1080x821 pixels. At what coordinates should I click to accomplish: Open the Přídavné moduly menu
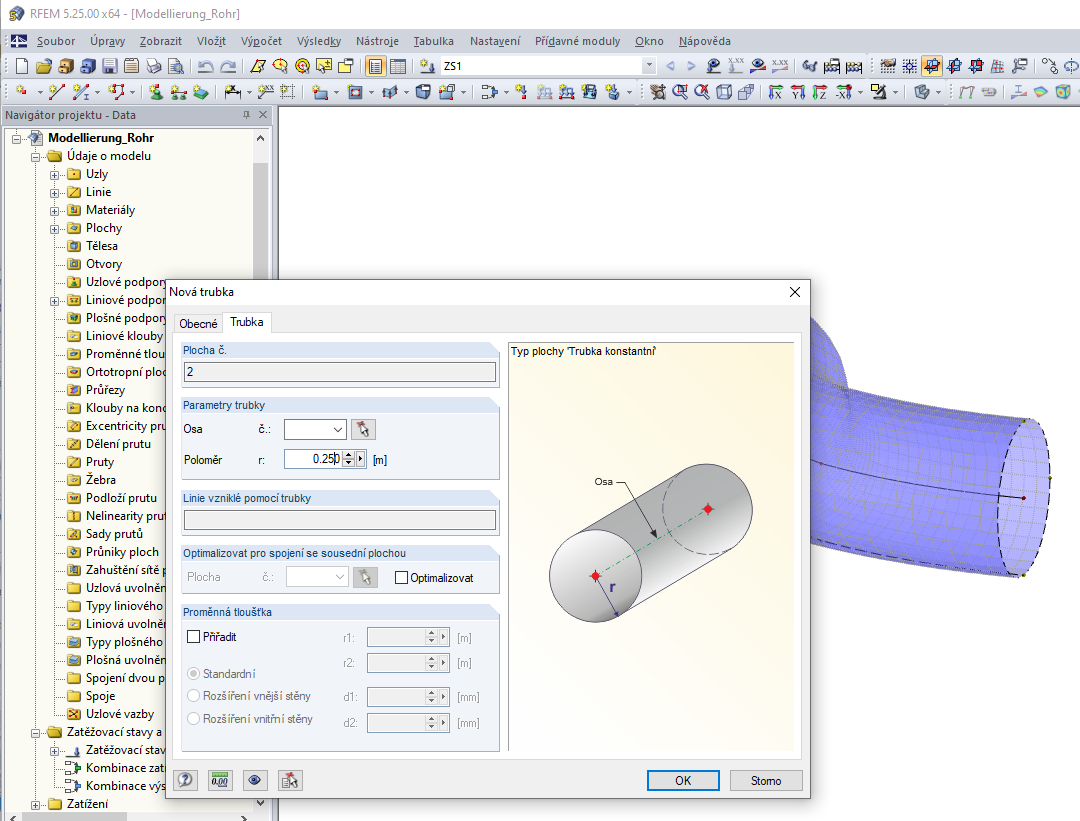(x=577, y=41)
